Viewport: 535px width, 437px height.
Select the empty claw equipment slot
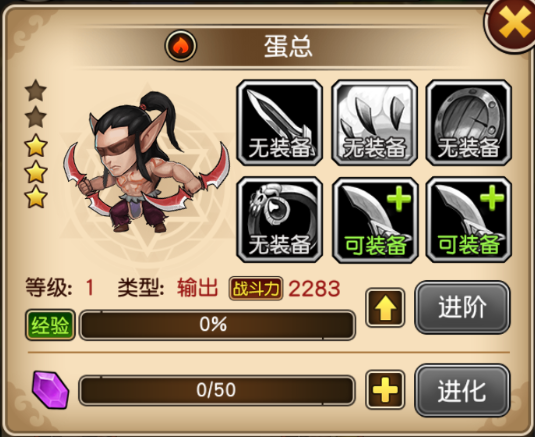374,123
